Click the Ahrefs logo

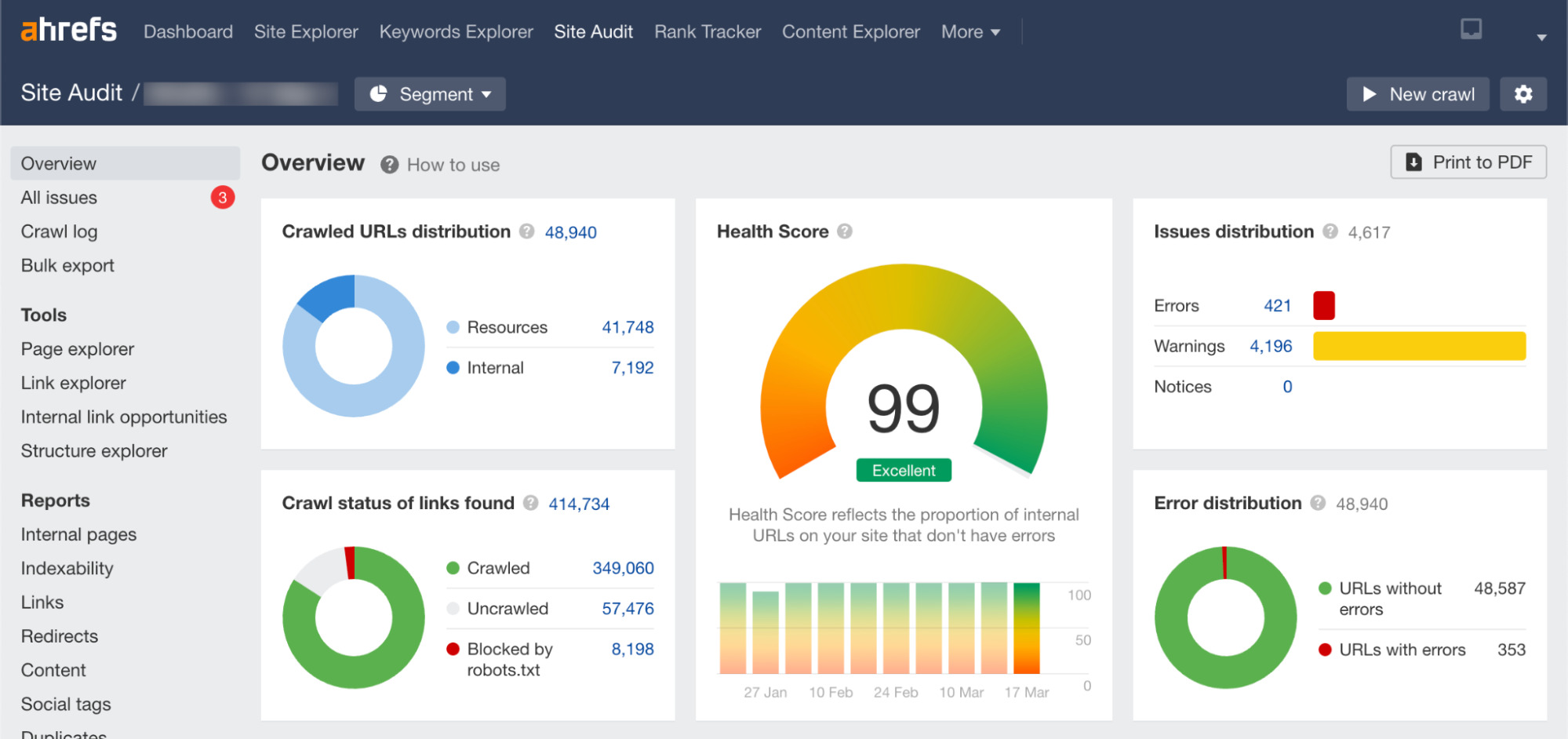point(68,31)
